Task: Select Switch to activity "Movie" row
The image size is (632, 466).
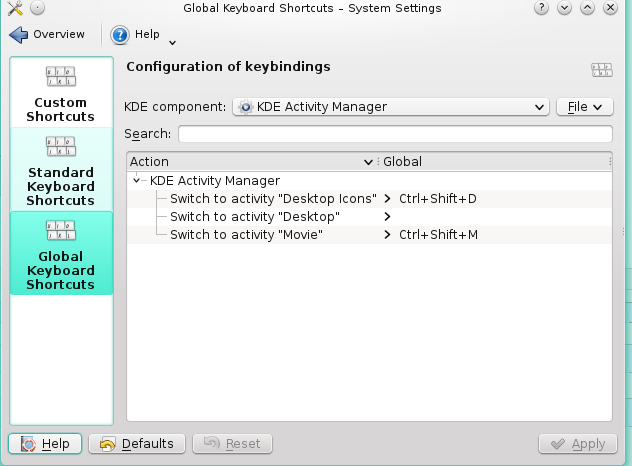Action: click(370, 235)
